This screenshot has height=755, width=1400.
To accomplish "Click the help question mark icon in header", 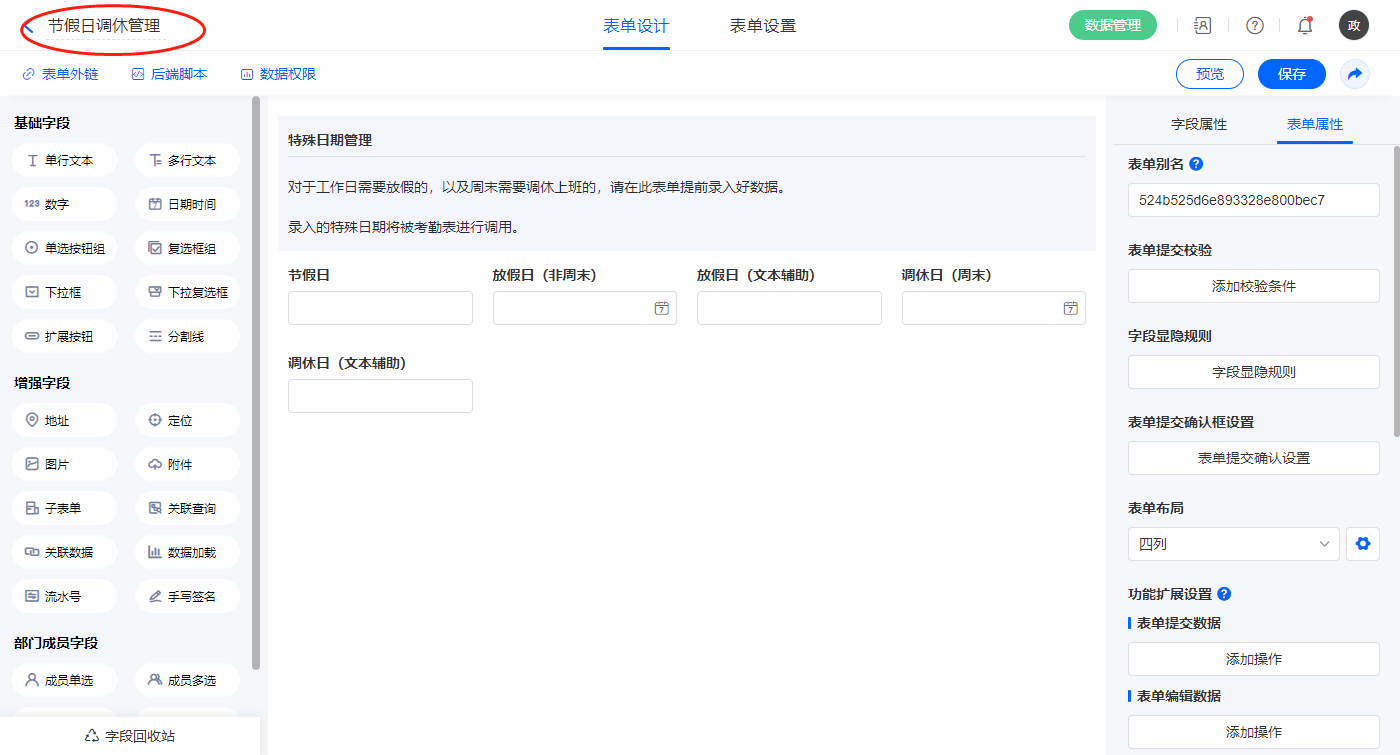I will pyautogui.click(x=1254, y=26).
